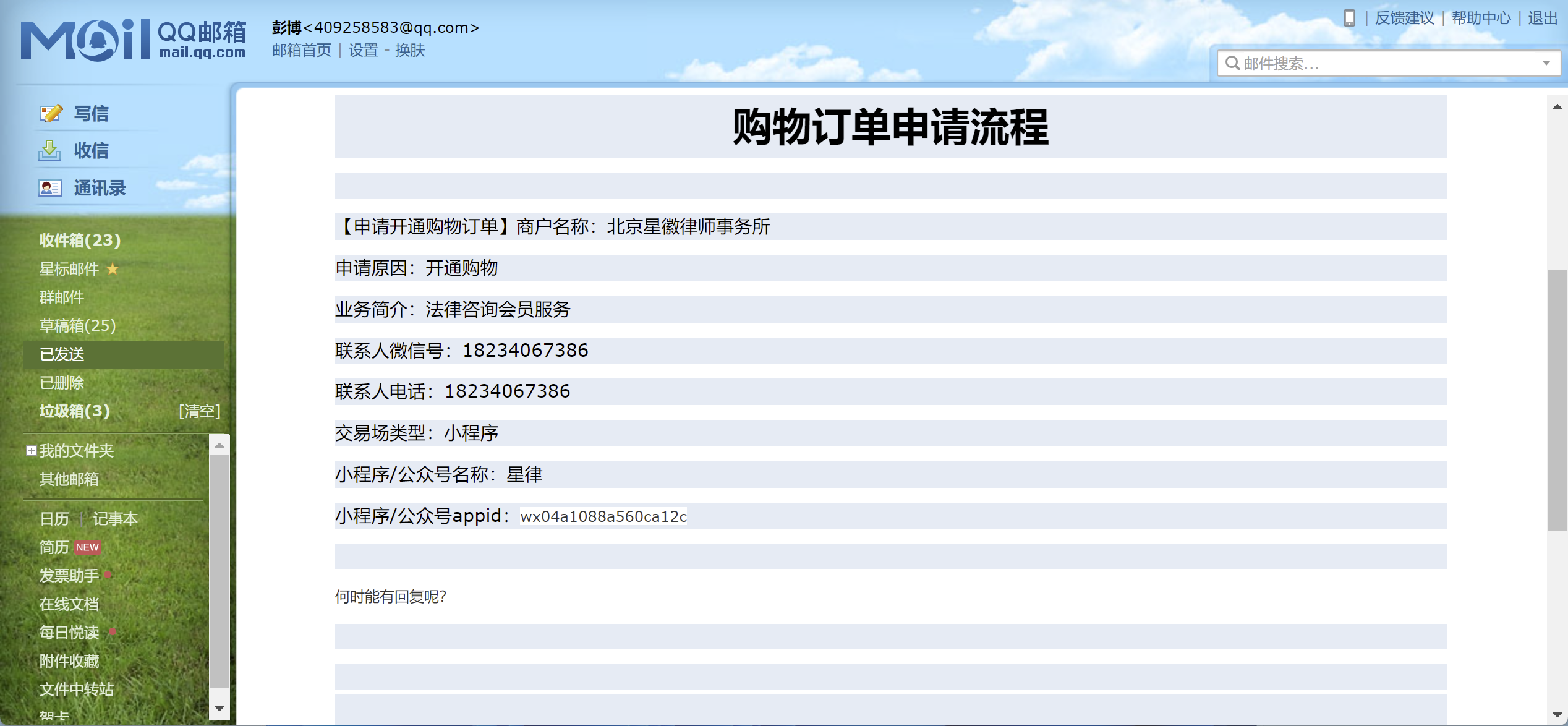The height and width of the screenshot is (726, 1568).
Task: Open the 收件箱(23) inbox folder
Action: coord(80,240)
